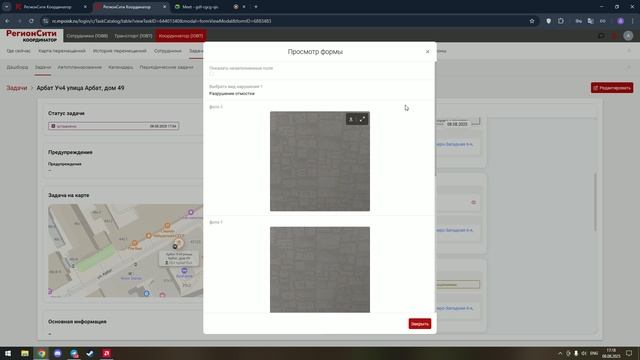The image size is (640, 360).
Task: Open the Chrome three-dot menu
Action: pyautogui.click(x=633, y=21)
